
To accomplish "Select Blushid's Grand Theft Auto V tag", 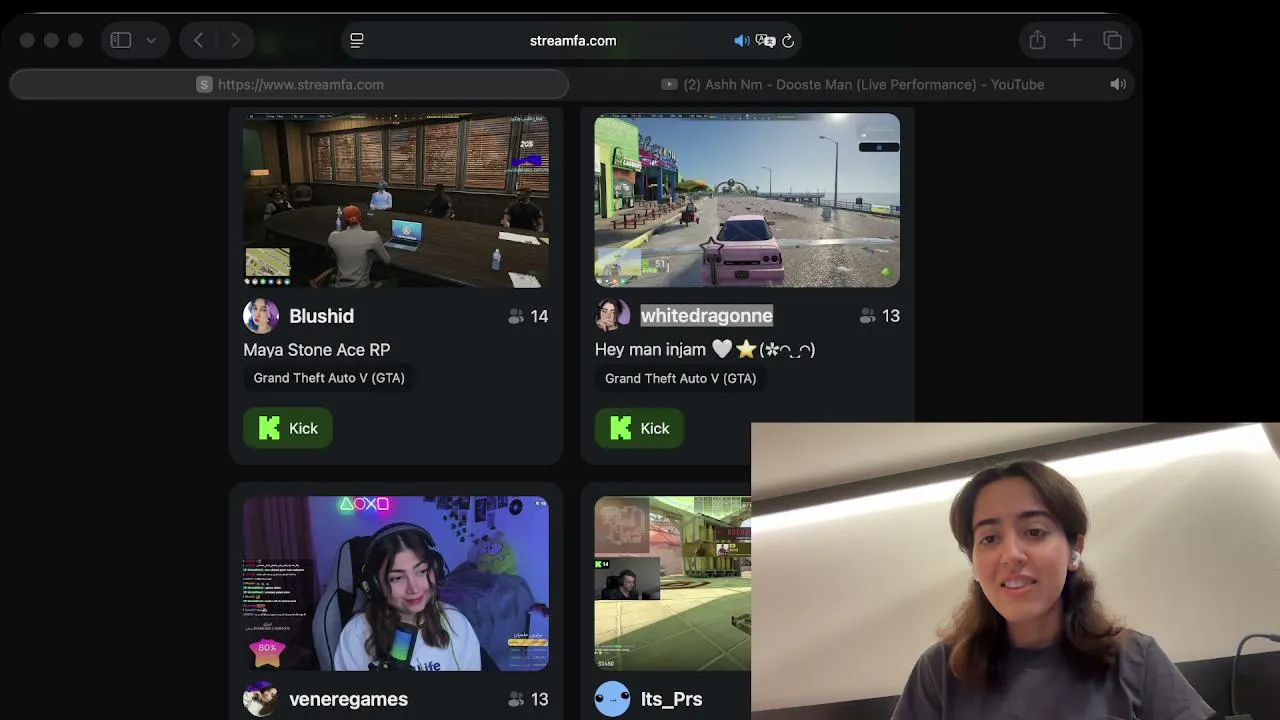I will [x=329, y=378].
